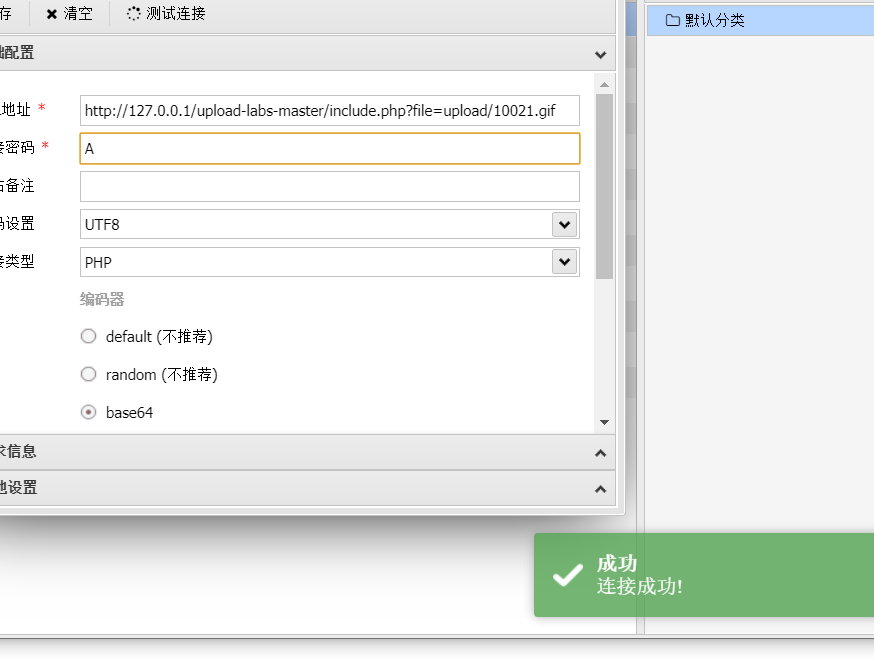Click the 测试连接 test connection button
Image resolution: width=874 pixels, height=665 pixels.
[166, 13]
